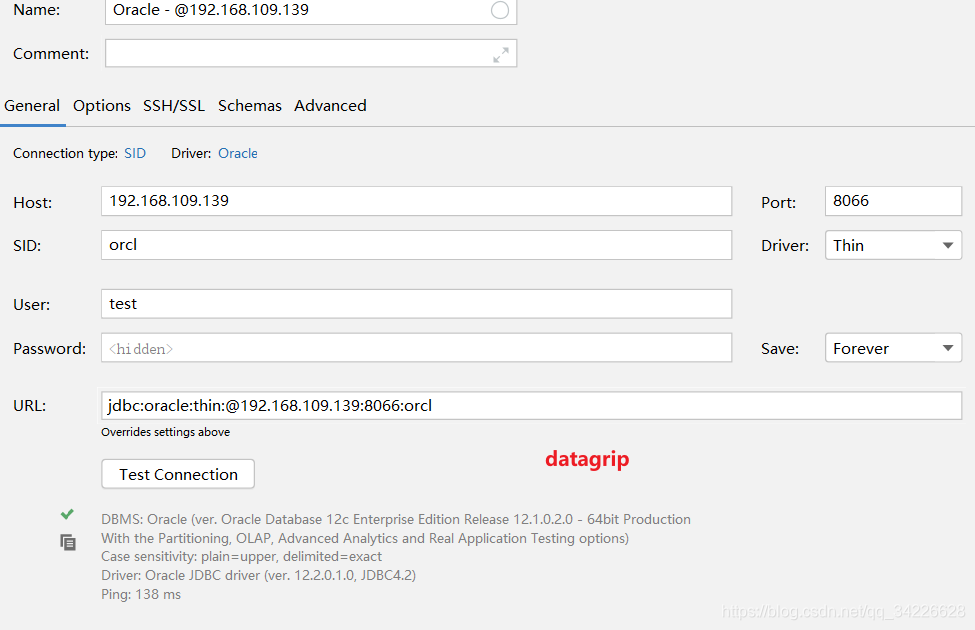Open the driver Thin dropdown
This screenshot has height=630, width=975.
point(892,245)
